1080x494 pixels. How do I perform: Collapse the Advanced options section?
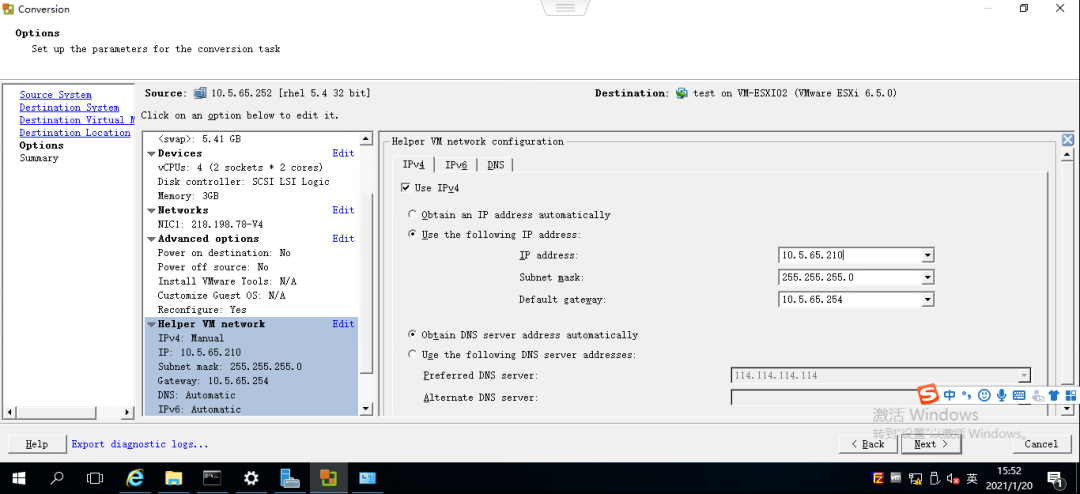click(152, 239)
